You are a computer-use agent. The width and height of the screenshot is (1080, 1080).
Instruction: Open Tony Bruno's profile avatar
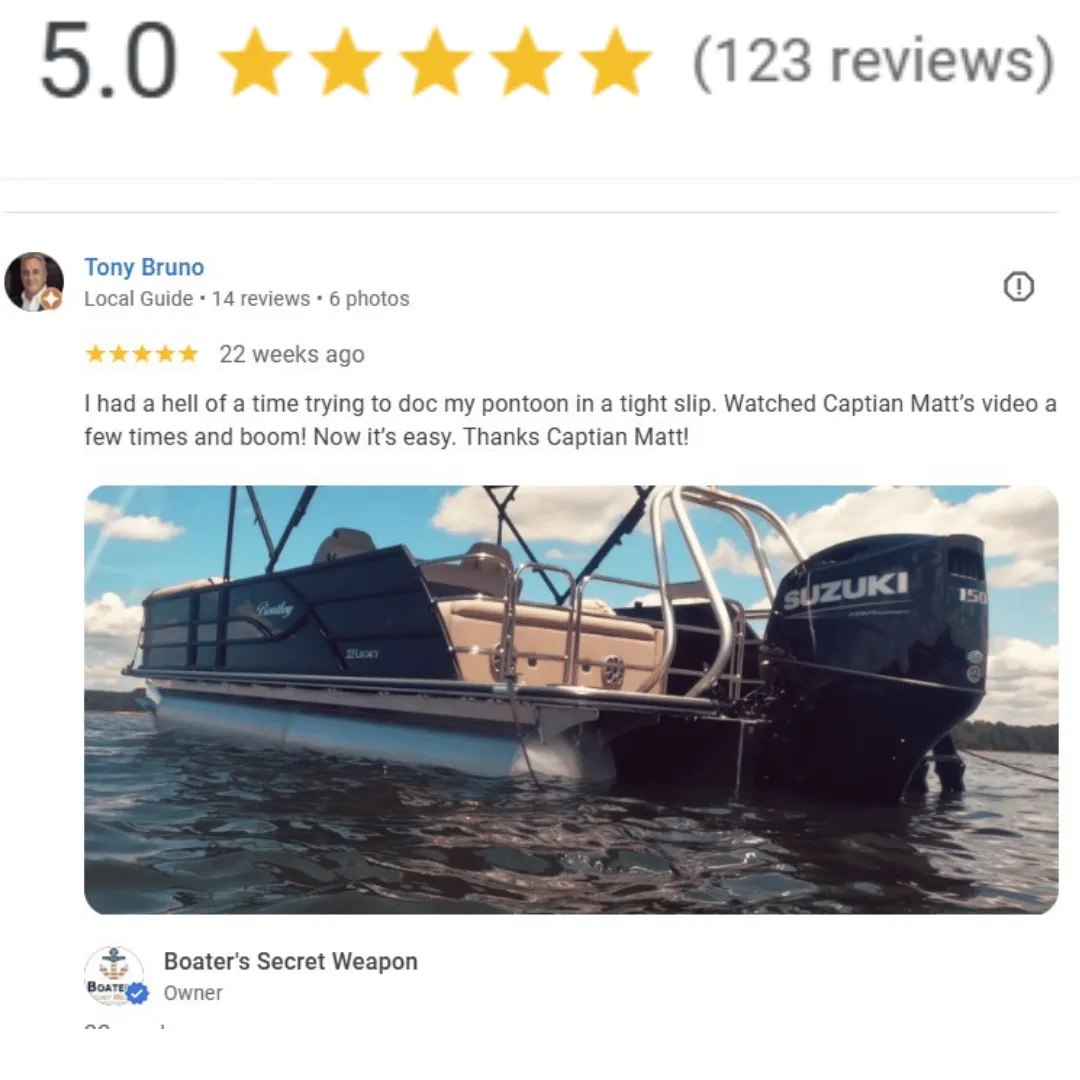point(34,282)
